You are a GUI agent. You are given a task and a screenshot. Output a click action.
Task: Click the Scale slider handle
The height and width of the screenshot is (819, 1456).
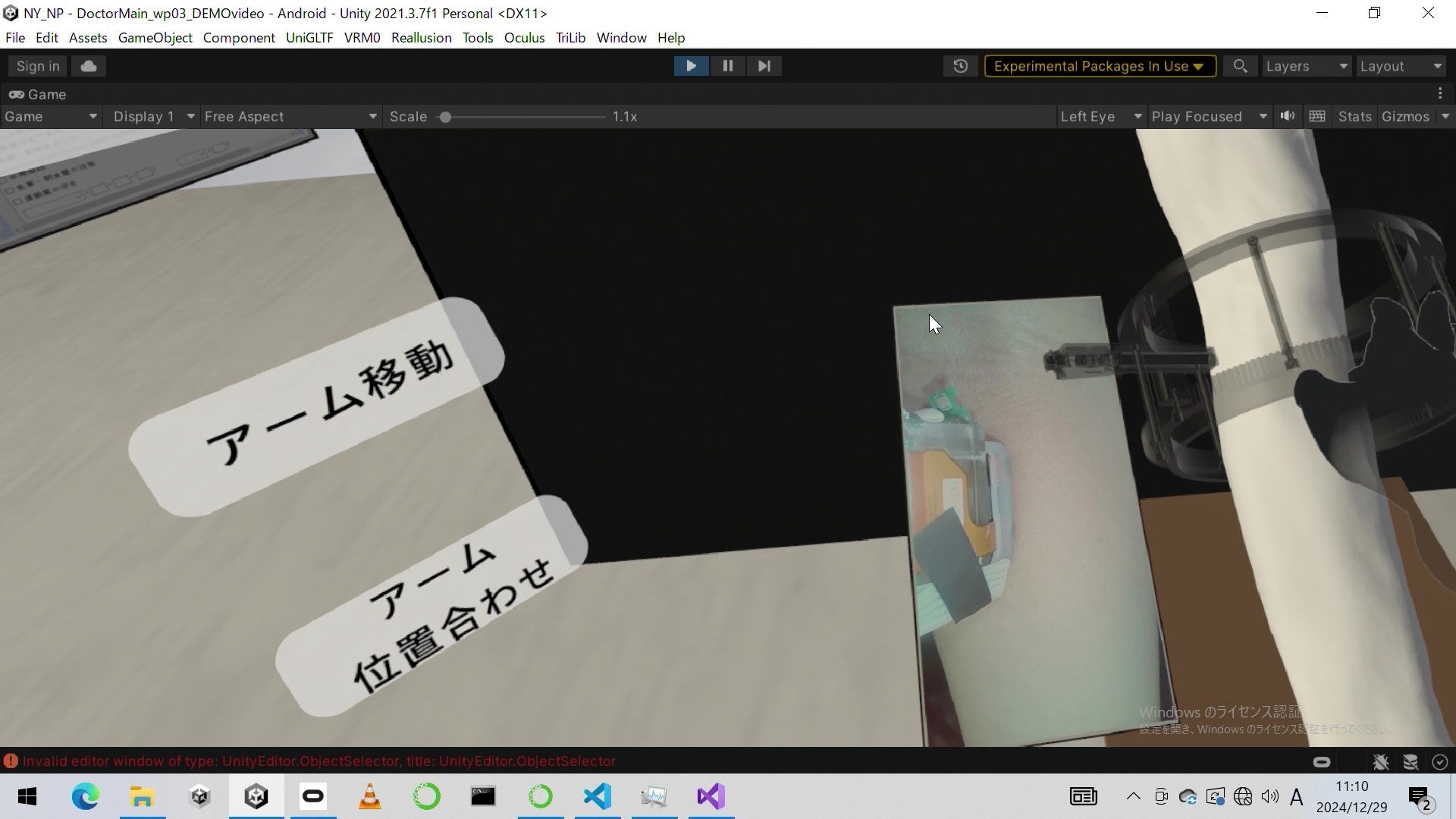(446, 117)
